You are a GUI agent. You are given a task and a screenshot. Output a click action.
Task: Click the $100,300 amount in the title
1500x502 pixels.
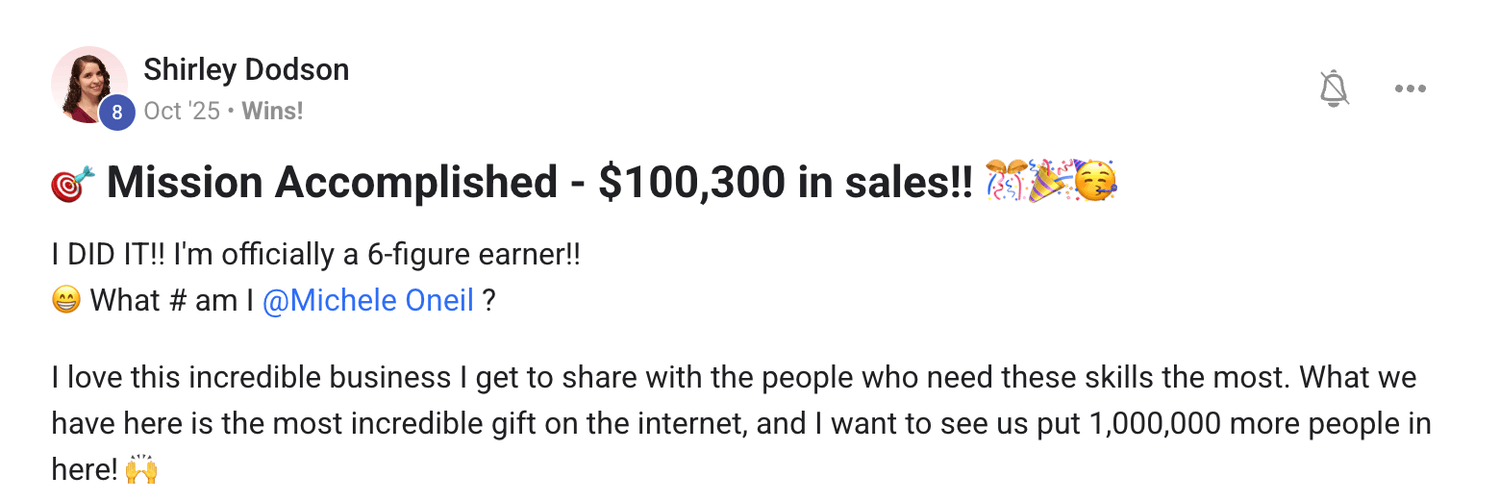coord(681,183)
